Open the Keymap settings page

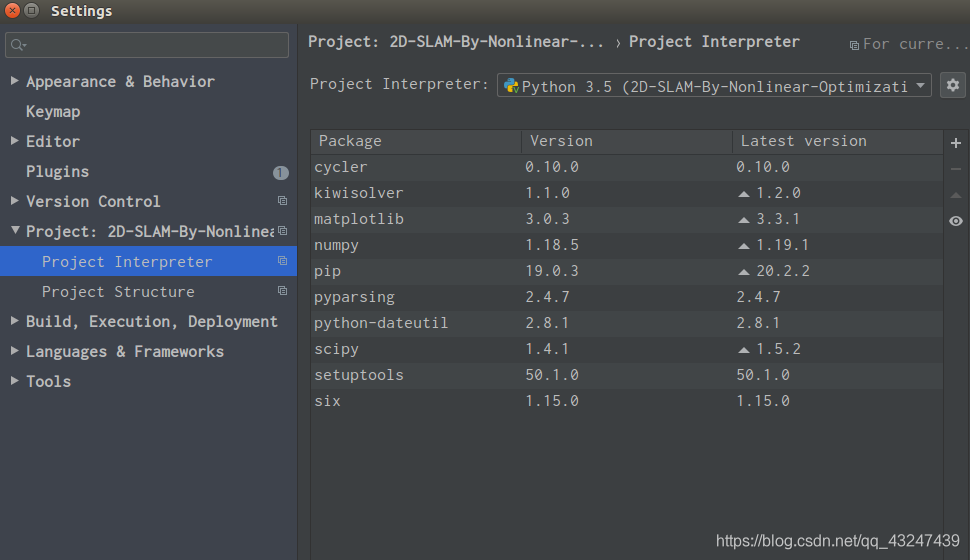[53, 111]
